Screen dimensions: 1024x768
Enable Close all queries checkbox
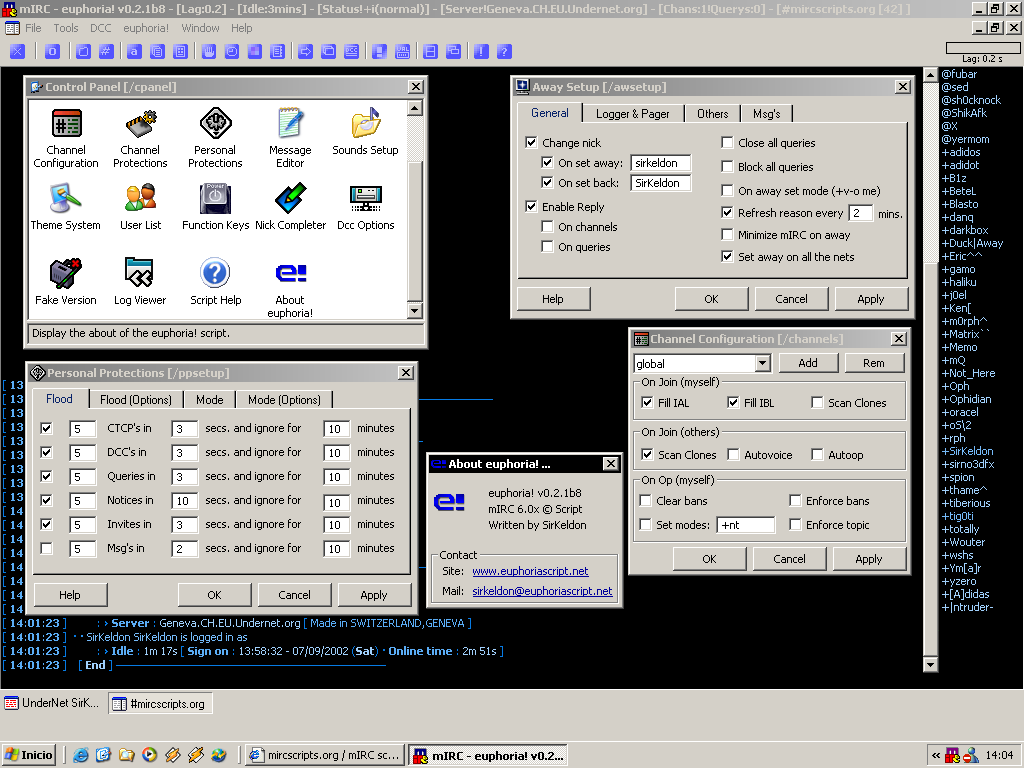click(x=727, y=142)
